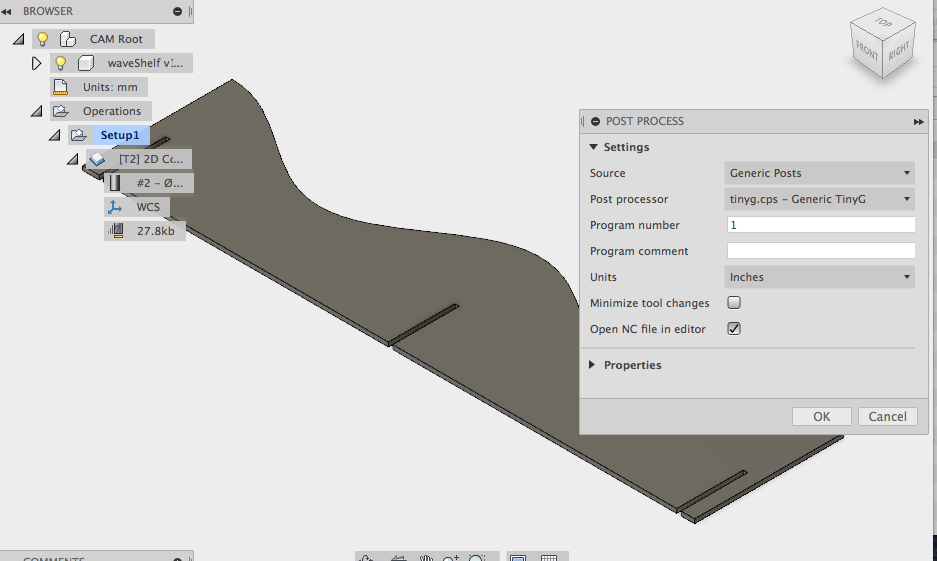Select the WCS entry
This screenshot has height=561, width=937.
pyautogui.click(x=148, y=207)
